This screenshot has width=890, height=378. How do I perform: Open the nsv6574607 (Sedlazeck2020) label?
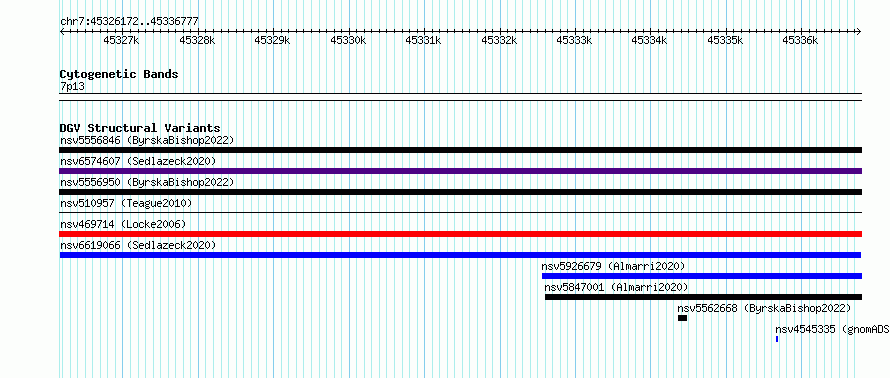pyautogui.click(x=138, y=161)
